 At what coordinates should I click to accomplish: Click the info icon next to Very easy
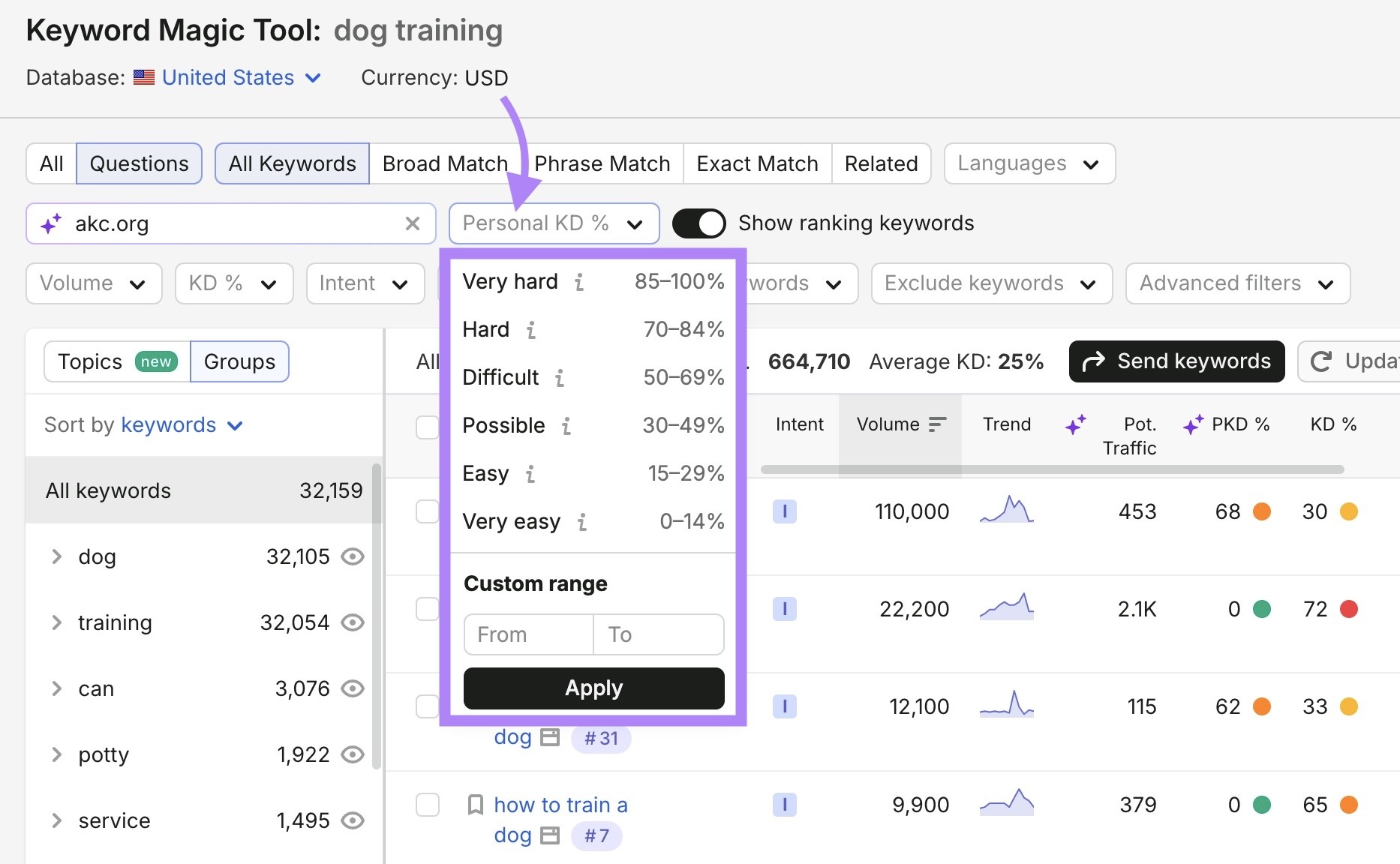click(x=582, y=522)
